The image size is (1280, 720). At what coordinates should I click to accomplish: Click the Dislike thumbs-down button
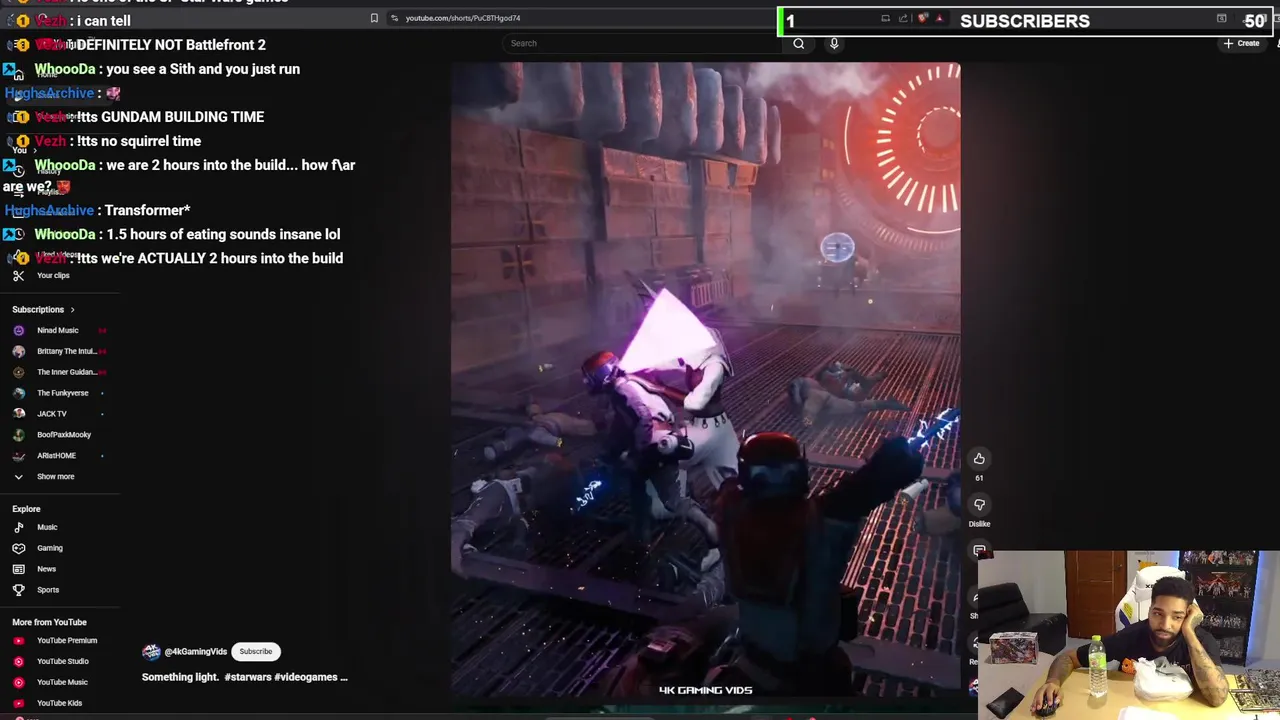coord(979,505)
